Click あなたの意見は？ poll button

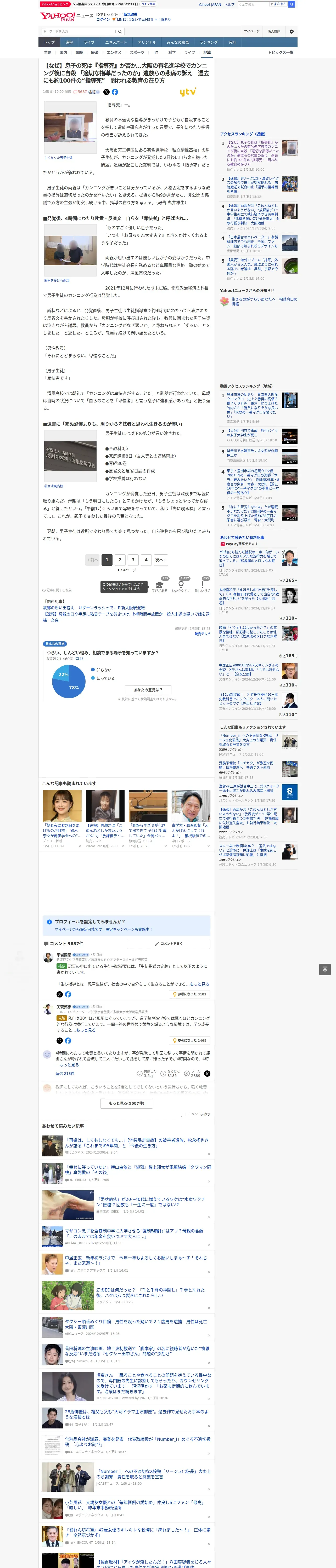point(148,690)
